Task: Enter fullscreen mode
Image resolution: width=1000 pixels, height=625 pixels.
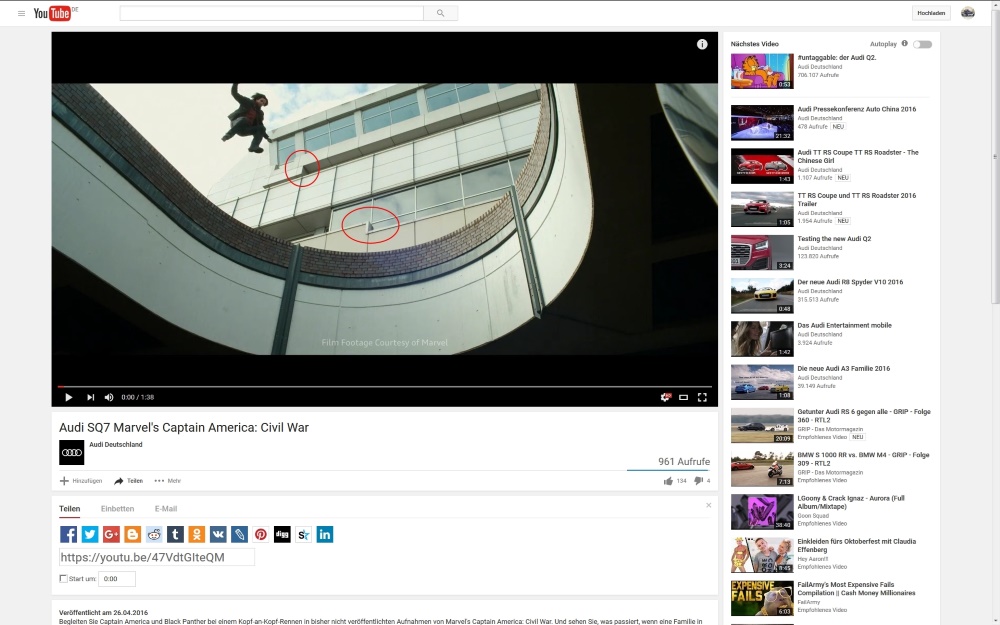Action: point(702,397)
